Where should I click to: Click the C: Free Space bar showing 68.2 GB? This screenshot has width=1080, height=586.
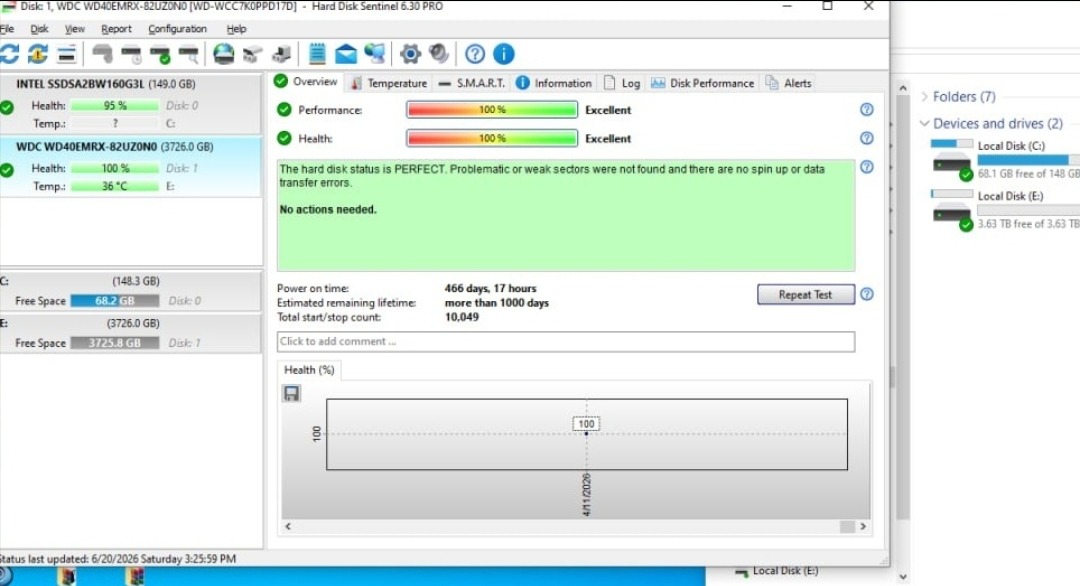[115, 301]
